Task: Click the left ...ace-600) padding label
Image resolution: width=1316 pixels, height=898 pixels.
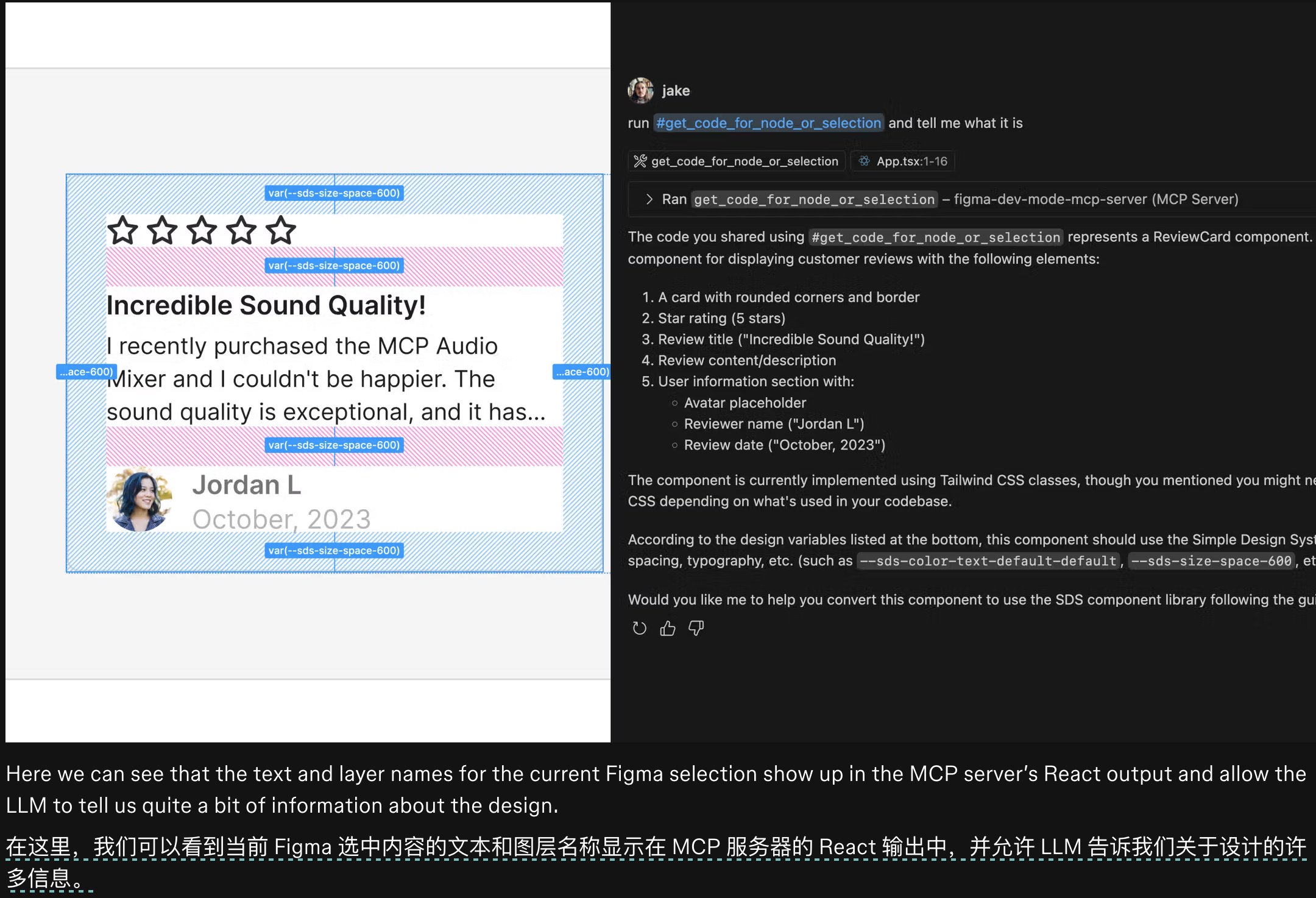Action: 86,372
